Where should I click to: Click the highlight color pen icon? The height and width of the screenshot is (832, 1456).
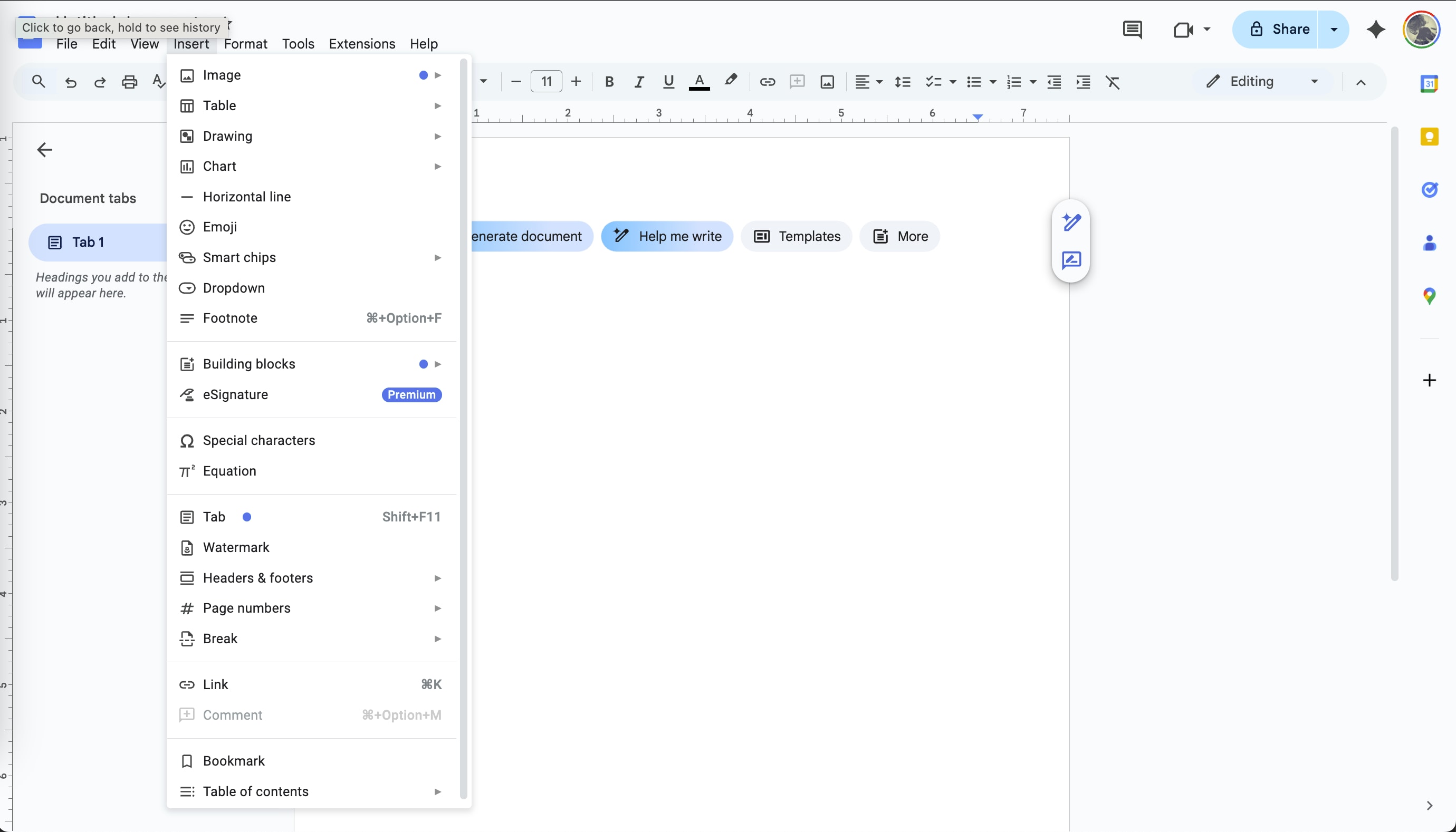pos(730,81)
